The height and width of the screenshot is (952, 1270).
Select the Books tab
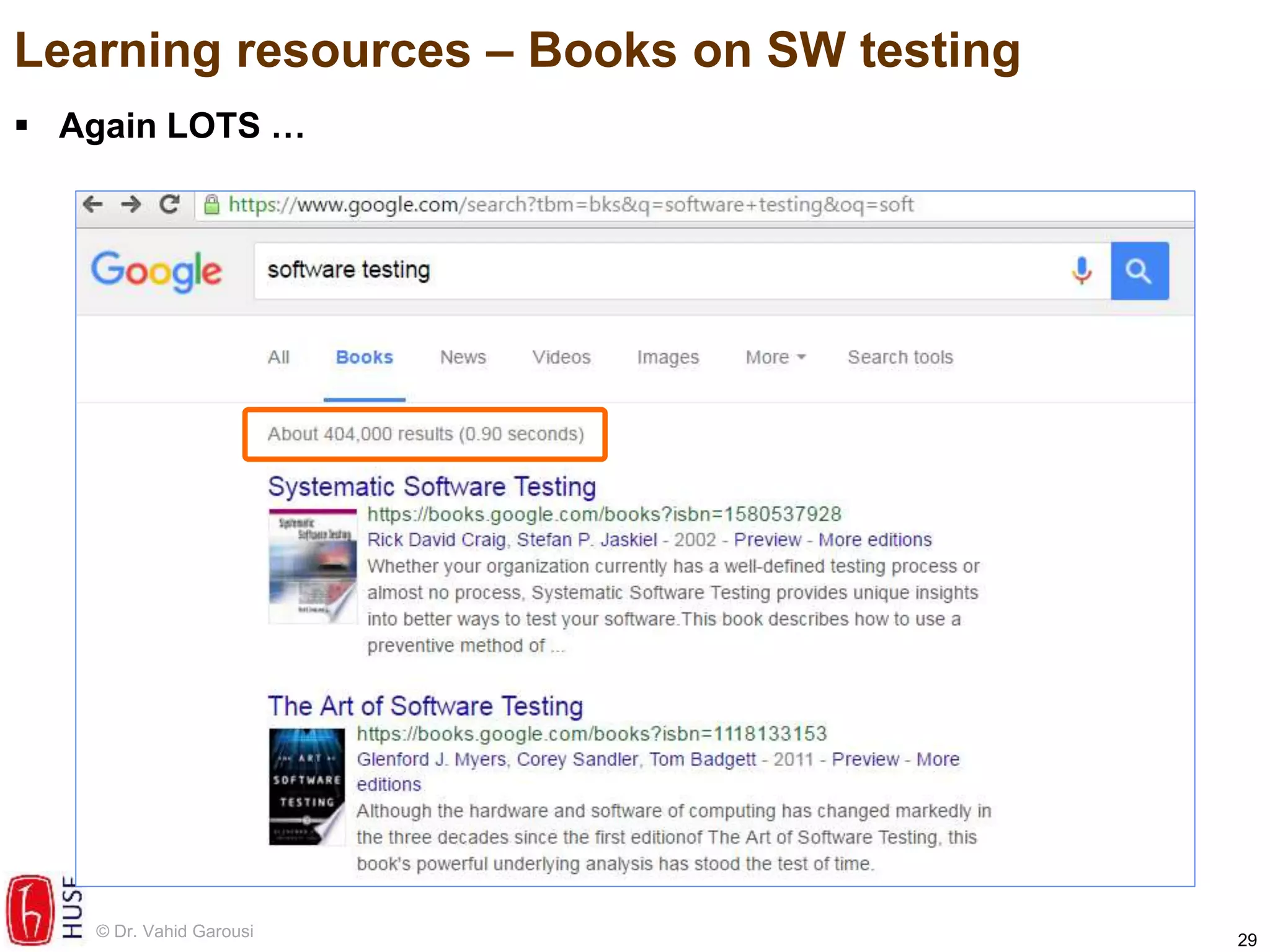click(x=365, y=357)
